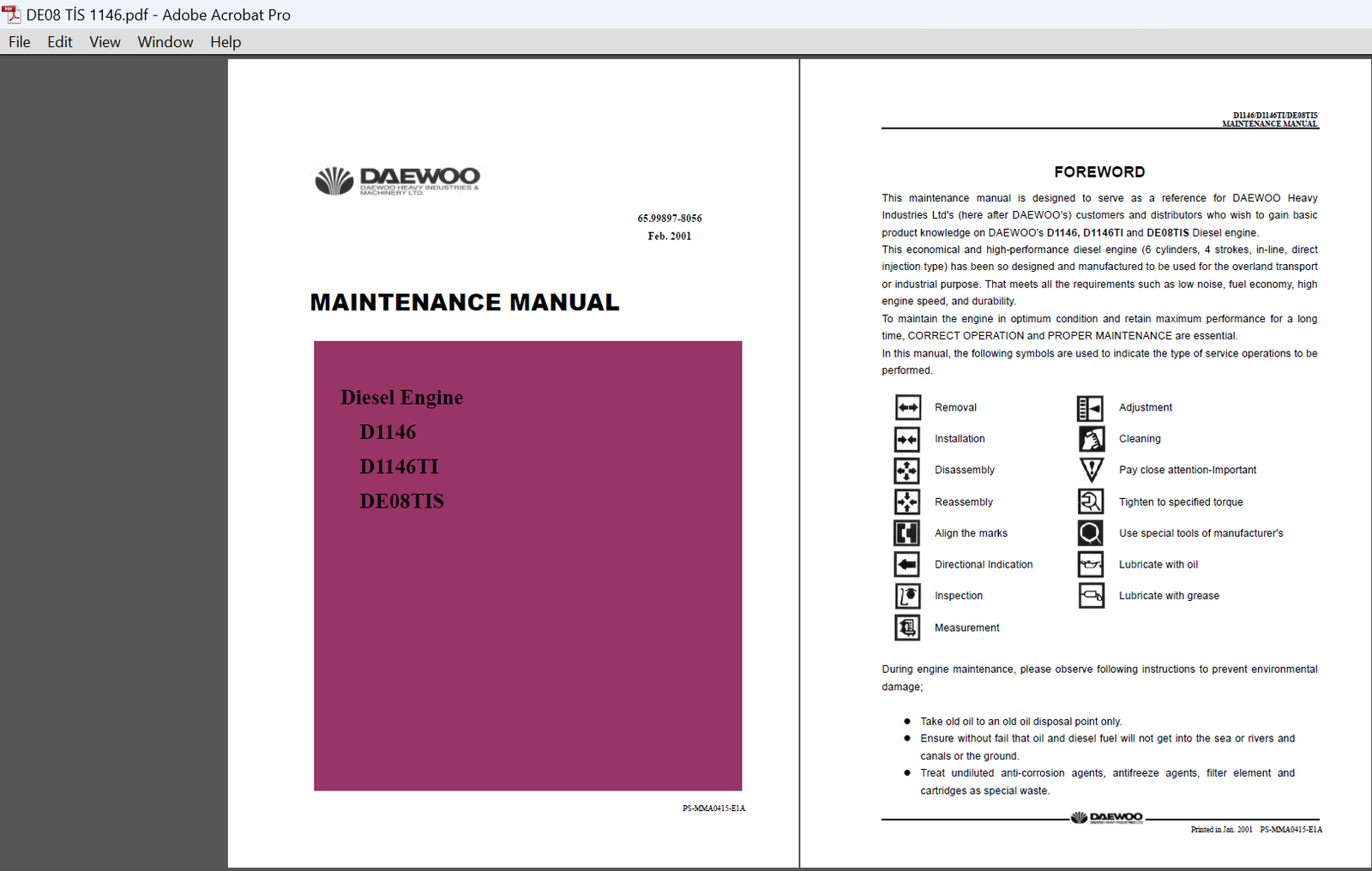Click the 'DE08TIS' model text on cover
This screenshot has height=871, width=1372.
(x=401, y=502)
